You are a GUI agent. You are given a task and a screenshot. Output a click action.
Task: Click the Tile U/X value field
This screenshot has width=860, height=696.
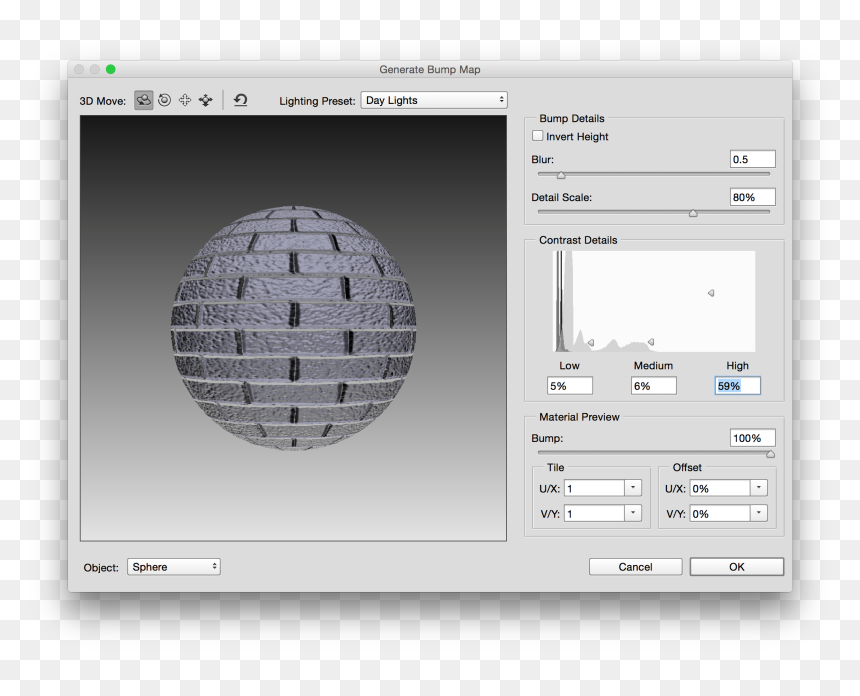[x=595, y=488]
